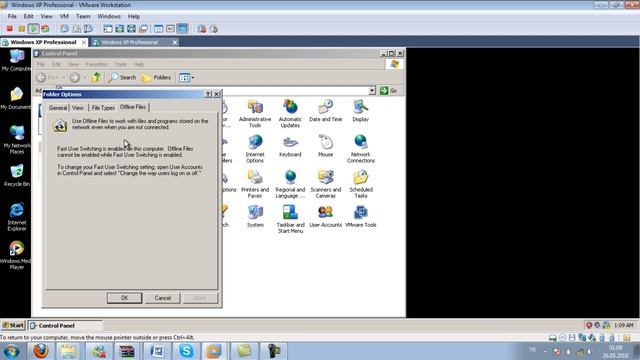The height and width of the screenshot is (360, 640).
Task: Click the Take Snapshot icon in VMware toolbar
Action: pos(64,29)
